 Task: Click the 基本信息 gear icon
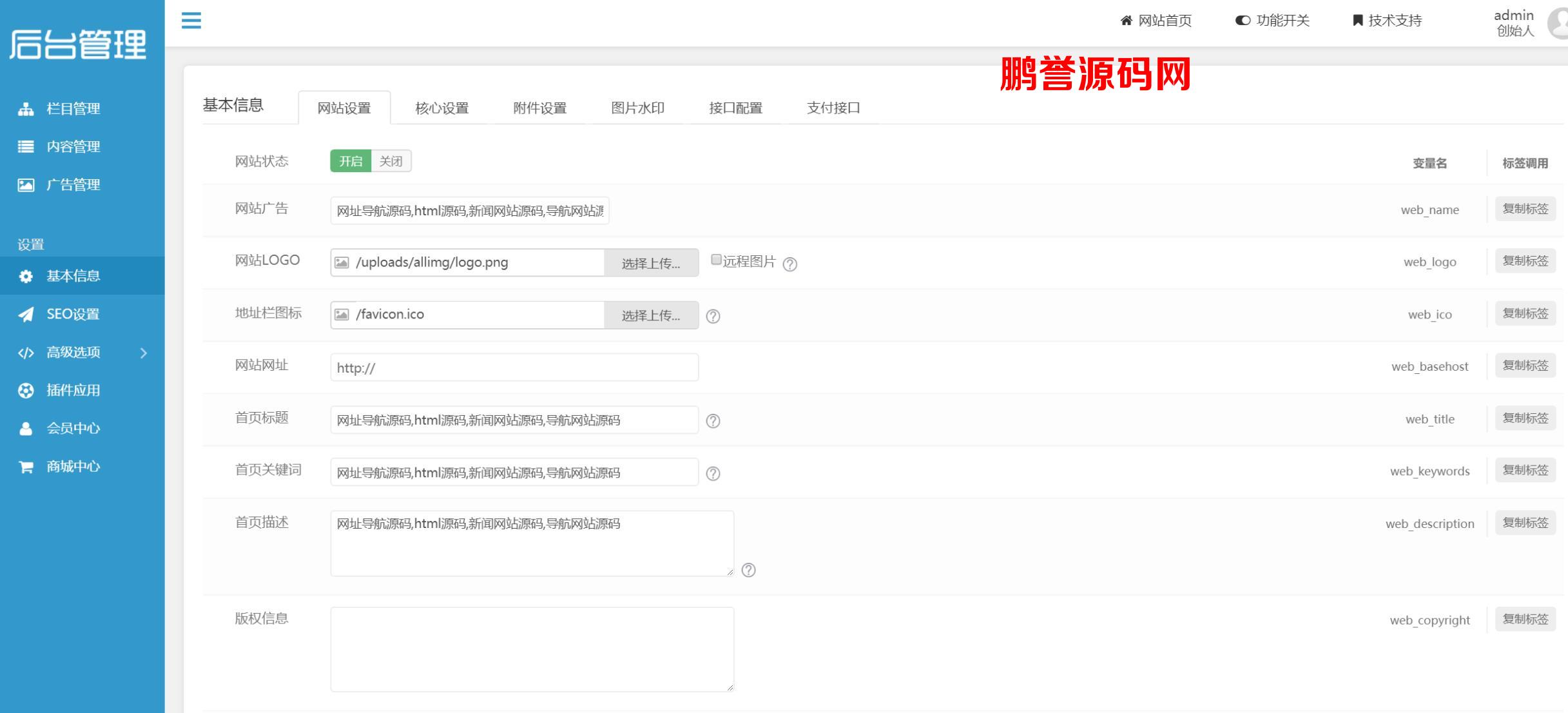point(26,277)
